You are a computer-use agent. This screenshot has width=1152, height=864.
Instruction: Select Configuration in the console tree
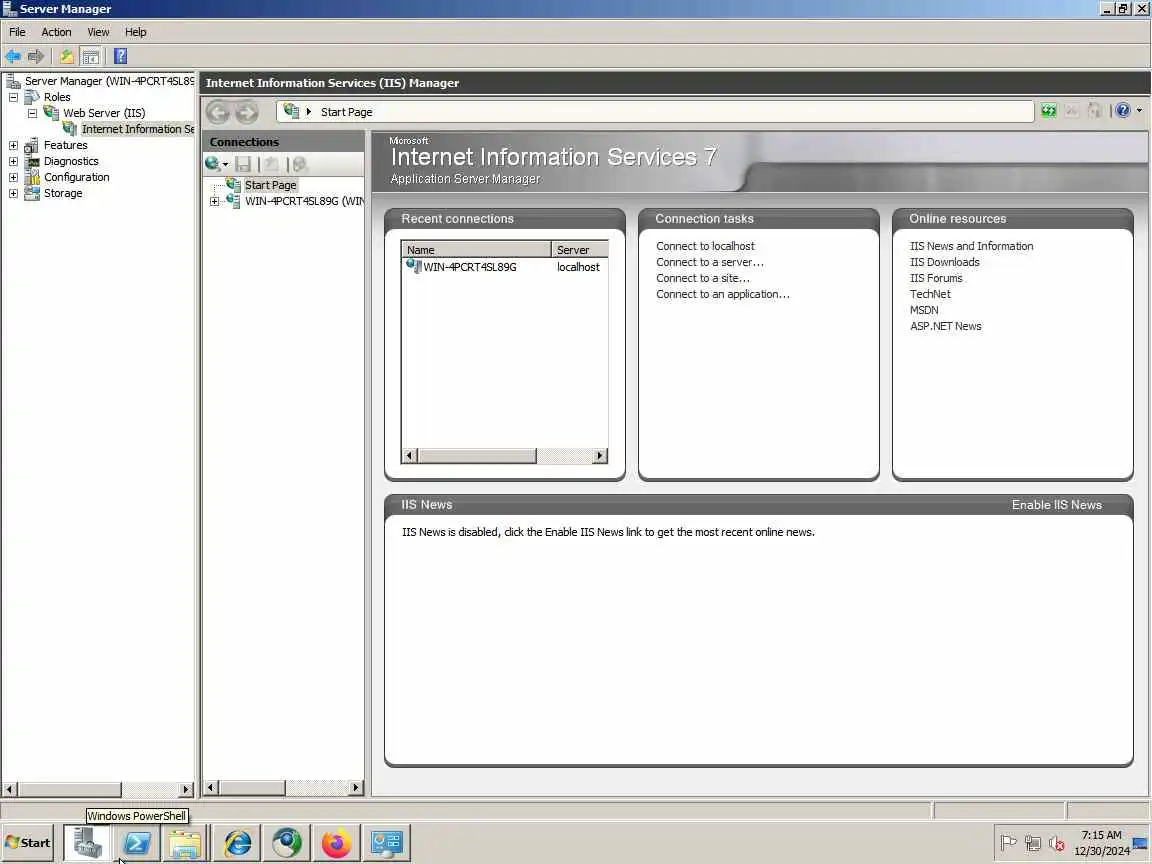76,178
